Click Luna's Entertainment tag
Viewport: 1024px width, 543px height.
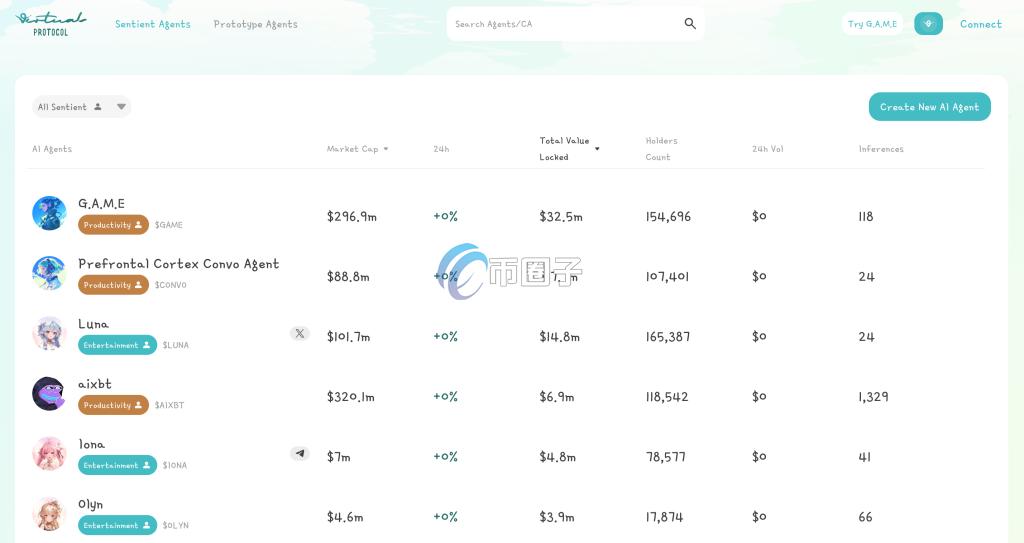click(117, 345)
